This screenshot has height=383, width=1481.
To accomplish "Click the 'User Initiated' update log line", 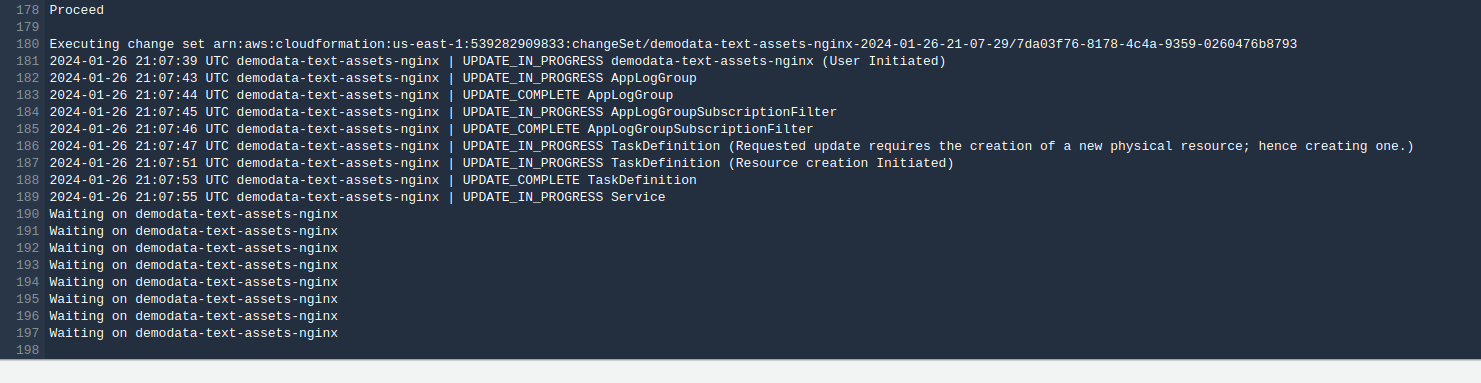I will pyautogui.click(x=497, y=61).
